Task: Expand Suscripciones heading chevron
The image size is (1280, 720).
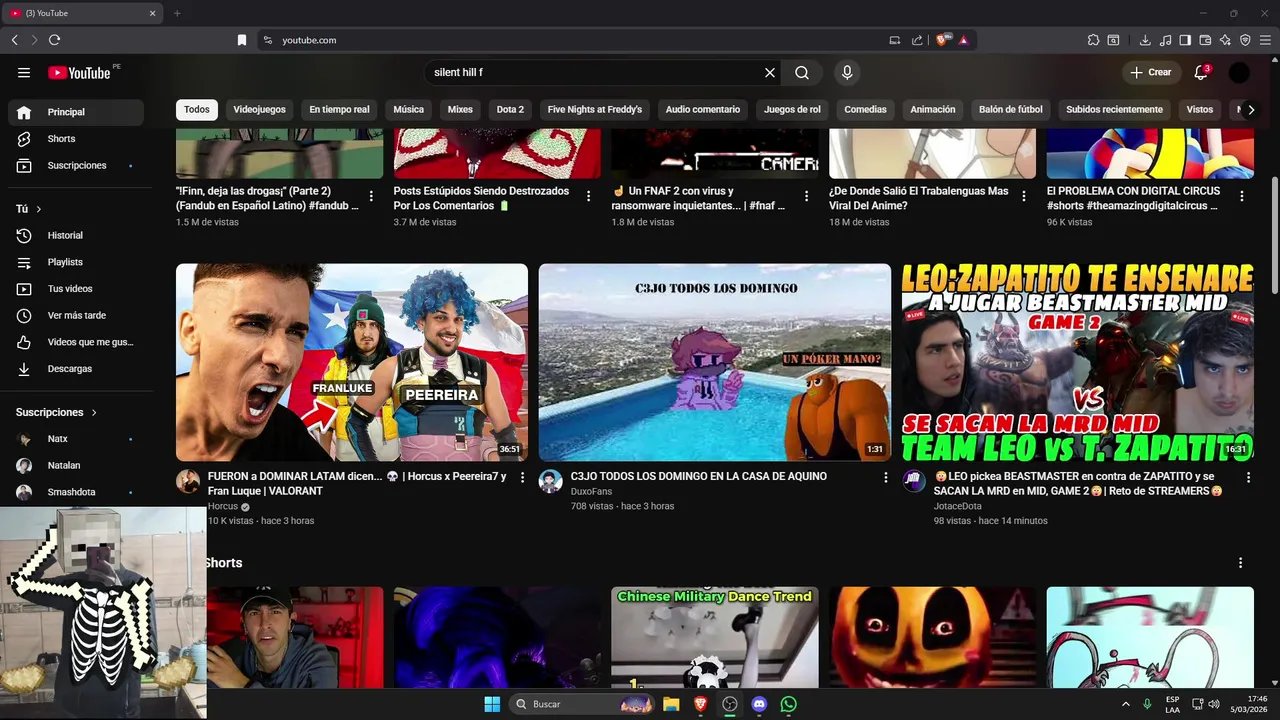Action: [x=94, y=412]
